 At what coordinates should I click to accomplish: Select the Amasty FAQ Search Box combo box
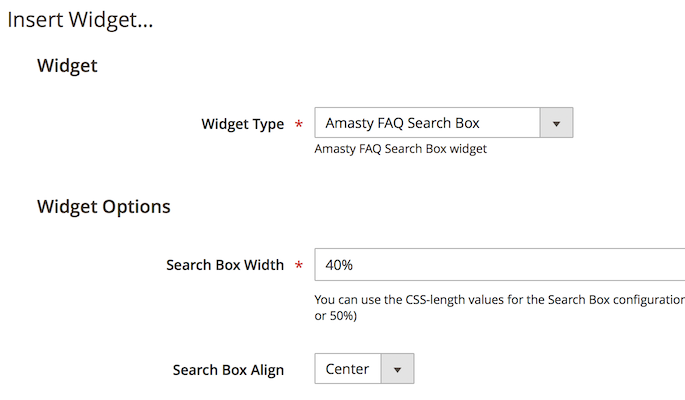point(444,123)
